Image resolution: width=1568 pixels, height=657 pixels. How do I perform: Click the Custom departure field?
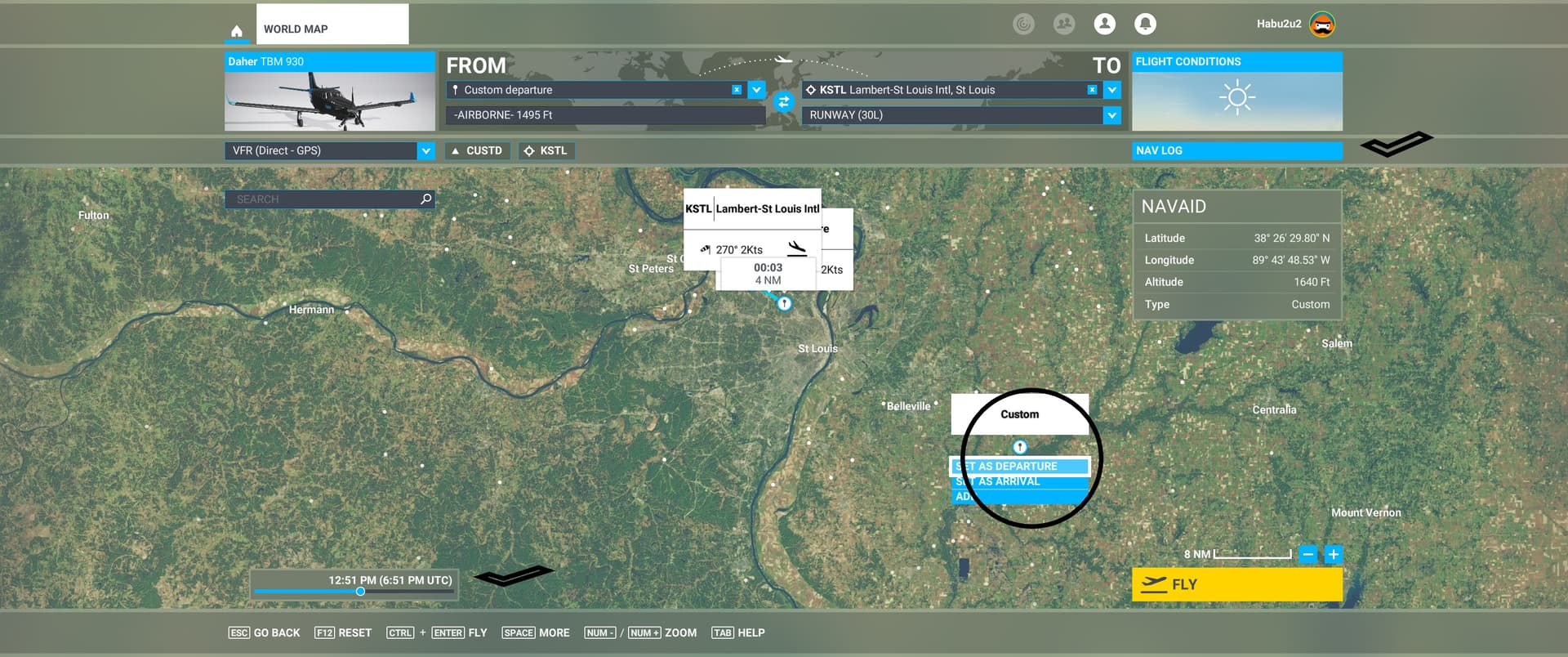click(596, 90)
